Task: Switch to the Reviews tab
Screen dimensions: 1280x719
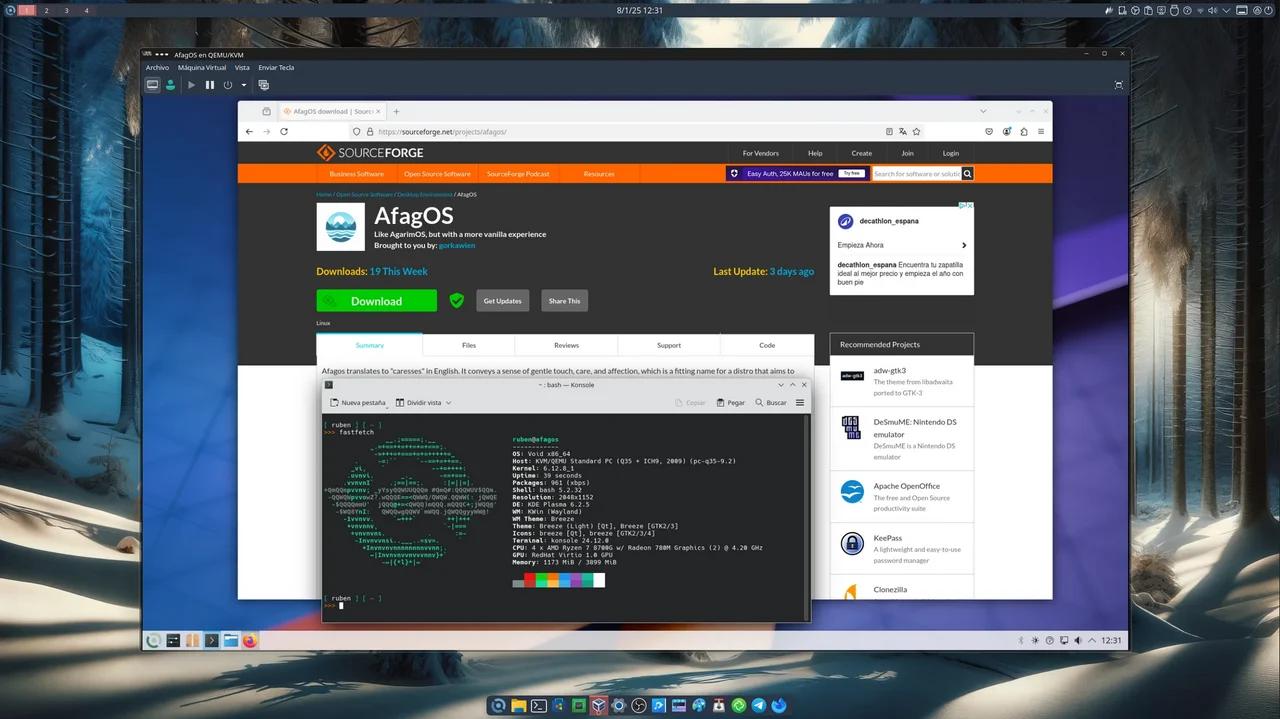Action: 566,345
